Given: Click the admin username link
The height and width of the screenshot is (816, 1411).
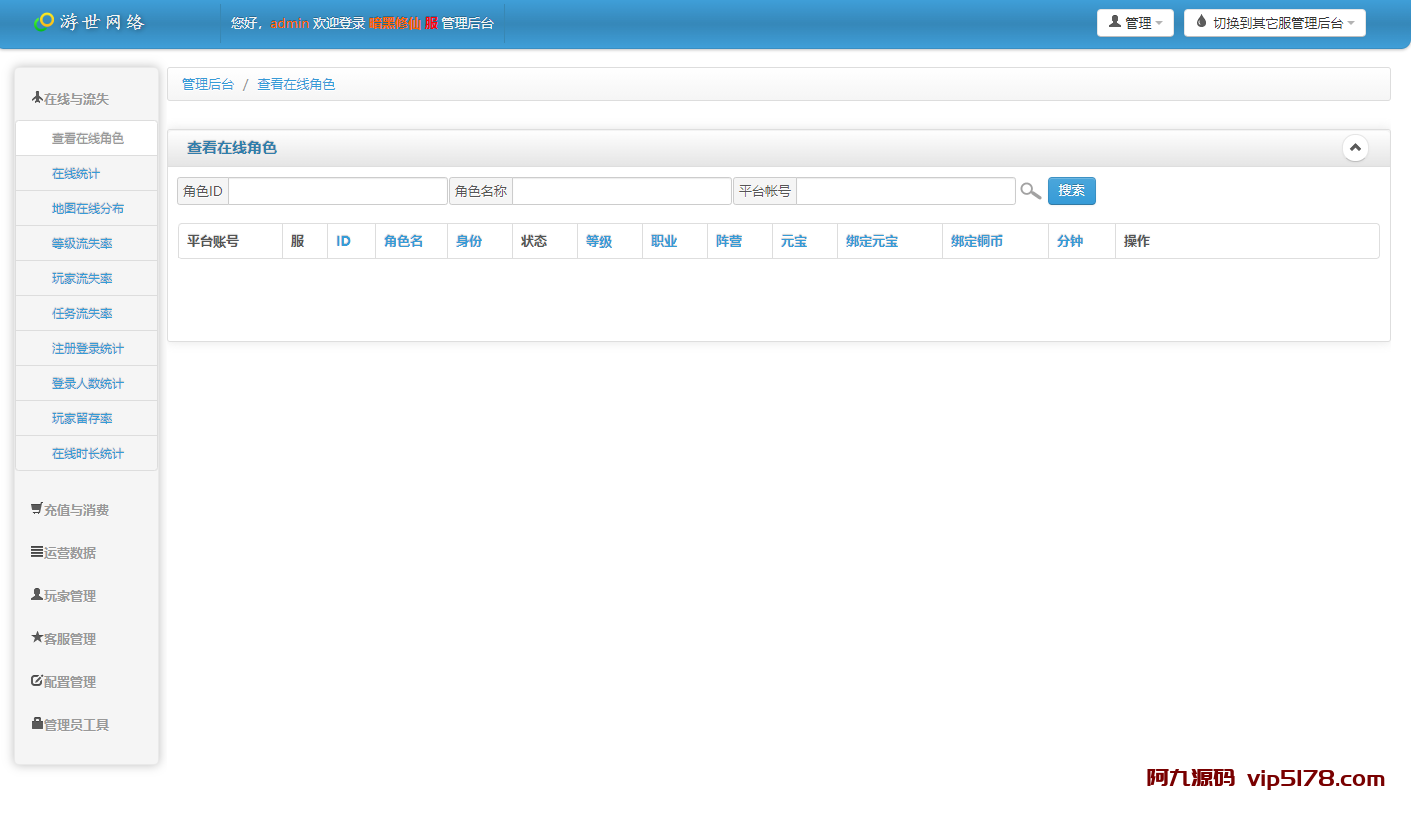Looking at the screenshot, I should (290, 23).
